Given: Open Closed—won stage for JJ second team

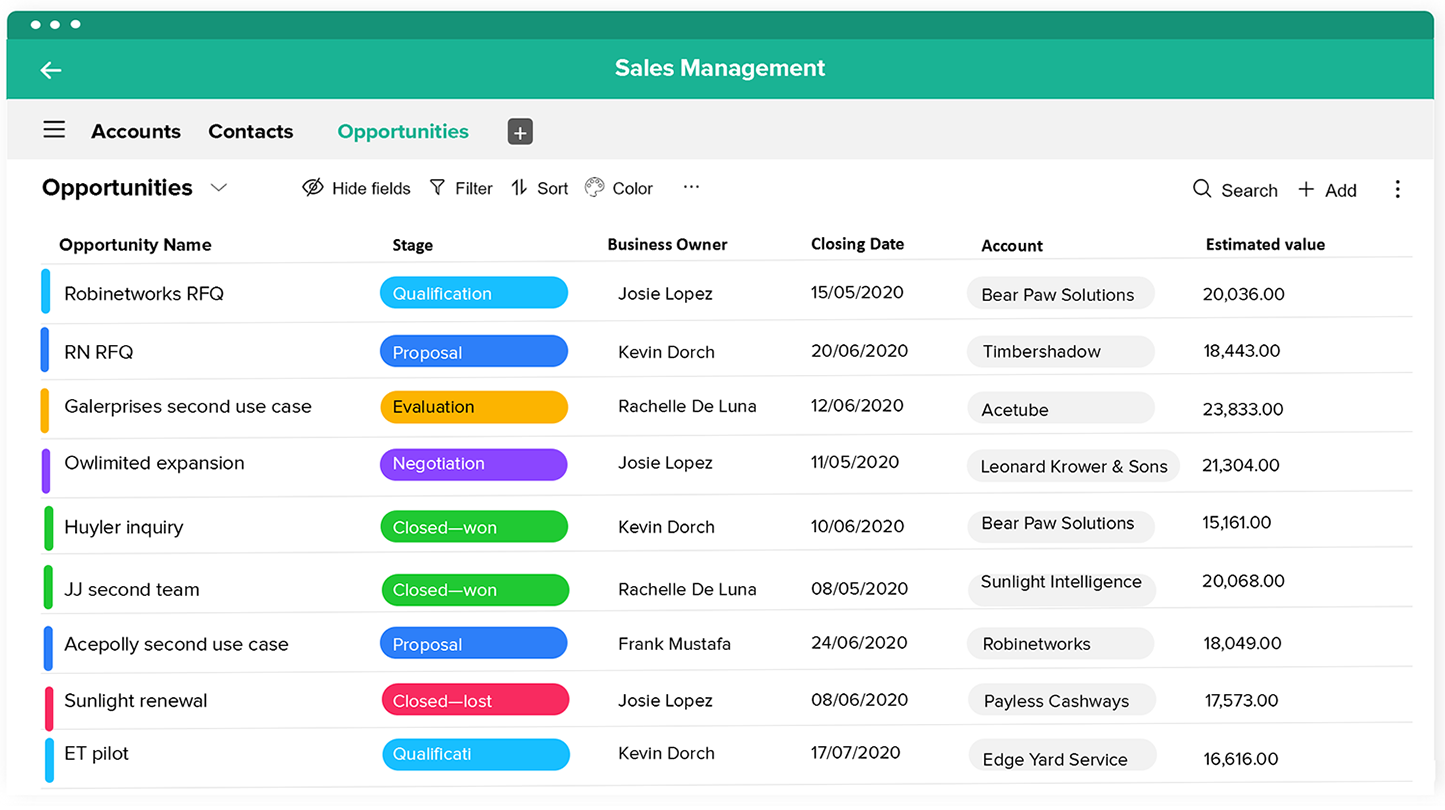Looking at the screenshot, I should [475, 590].
